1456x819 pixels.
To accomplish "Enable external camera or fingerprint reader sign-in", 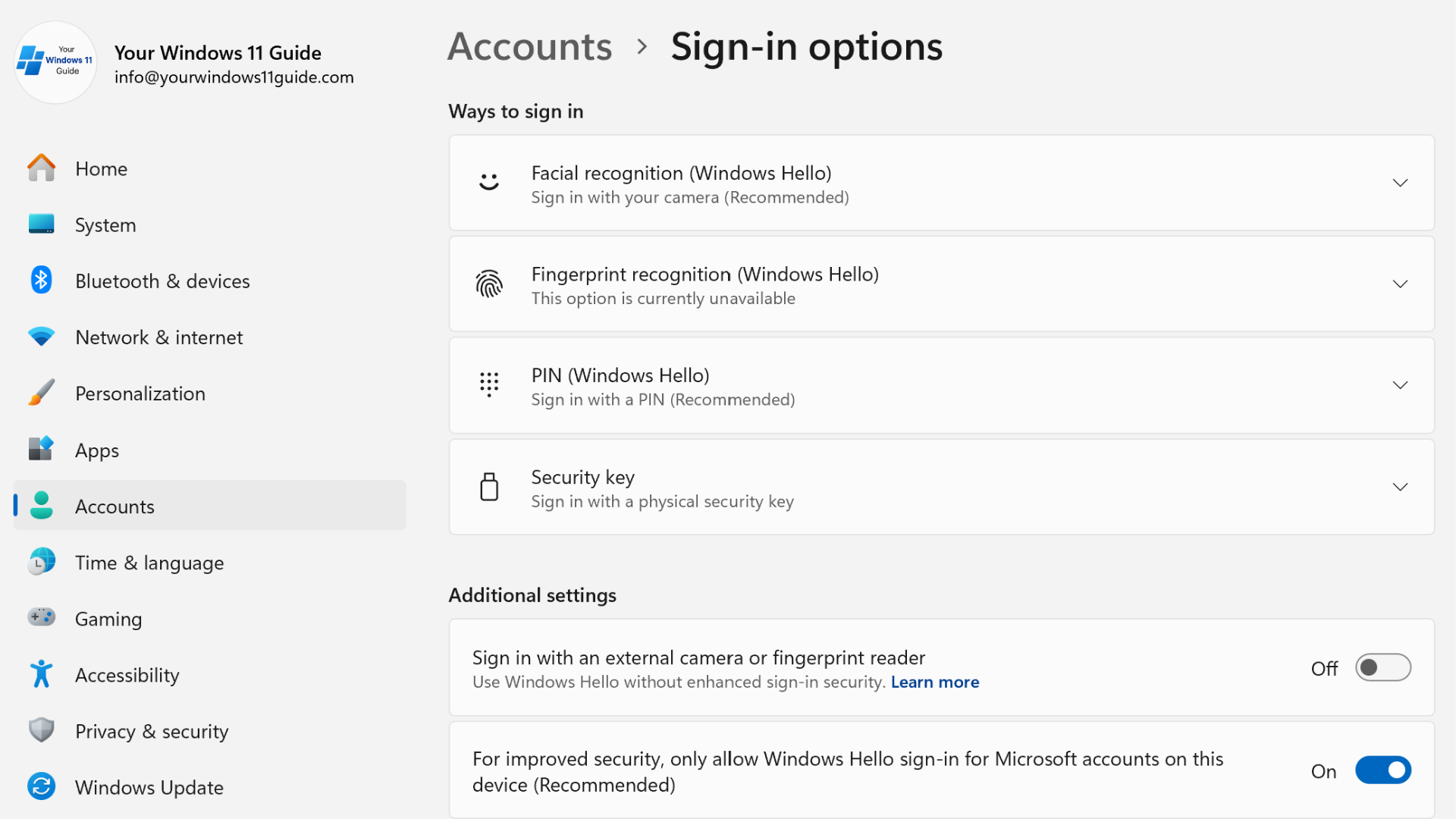I will (x=1382, y=667).
